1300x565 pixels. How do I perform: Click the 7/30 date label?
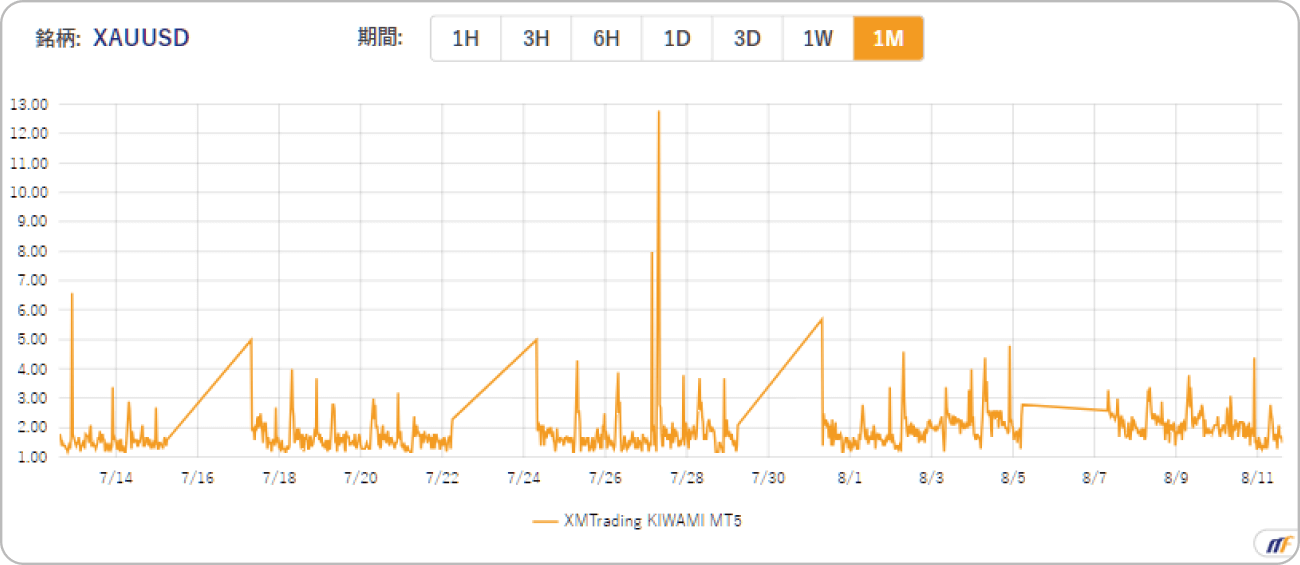click(768, 477)
